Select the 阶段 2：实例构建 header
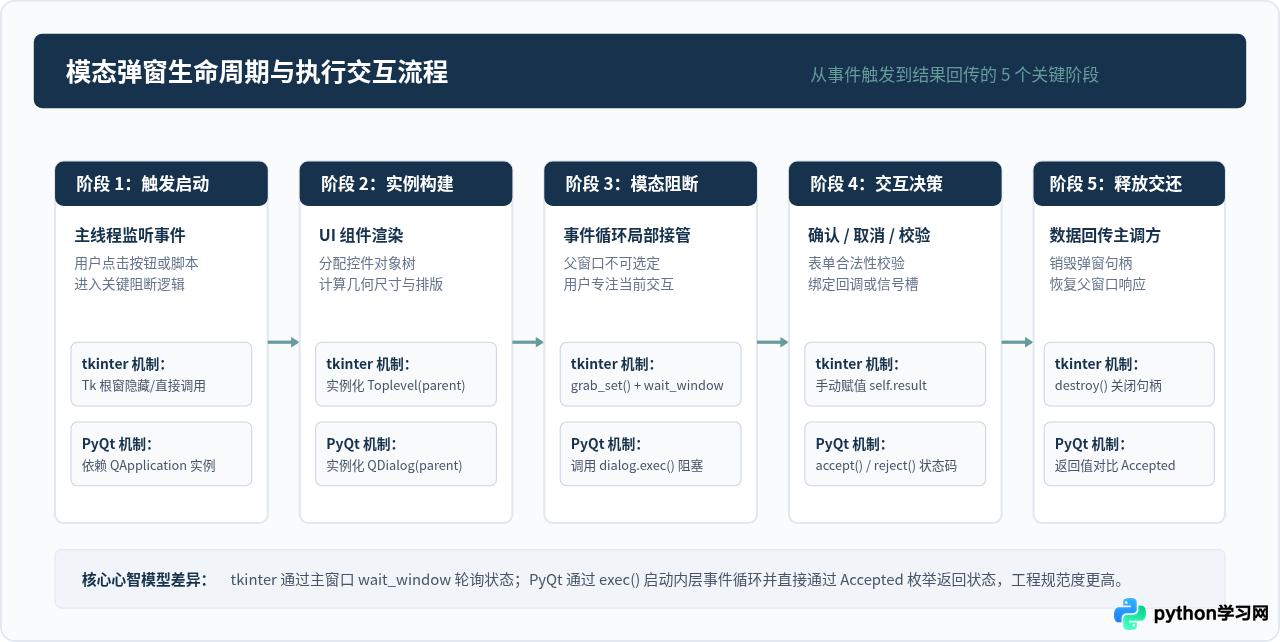The height and width of the screenshot is (642, 1280). tap(406, 184)
